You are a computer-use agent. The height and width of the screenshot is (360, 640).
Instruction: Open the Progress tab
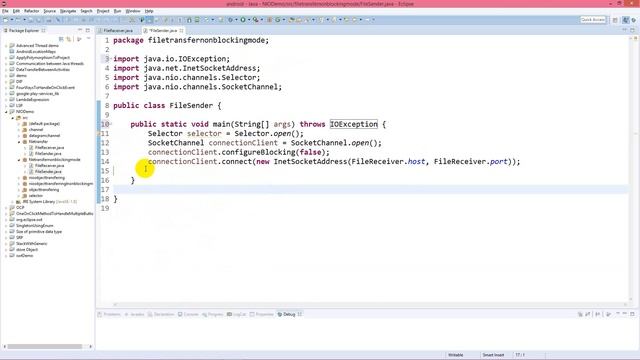213,314
